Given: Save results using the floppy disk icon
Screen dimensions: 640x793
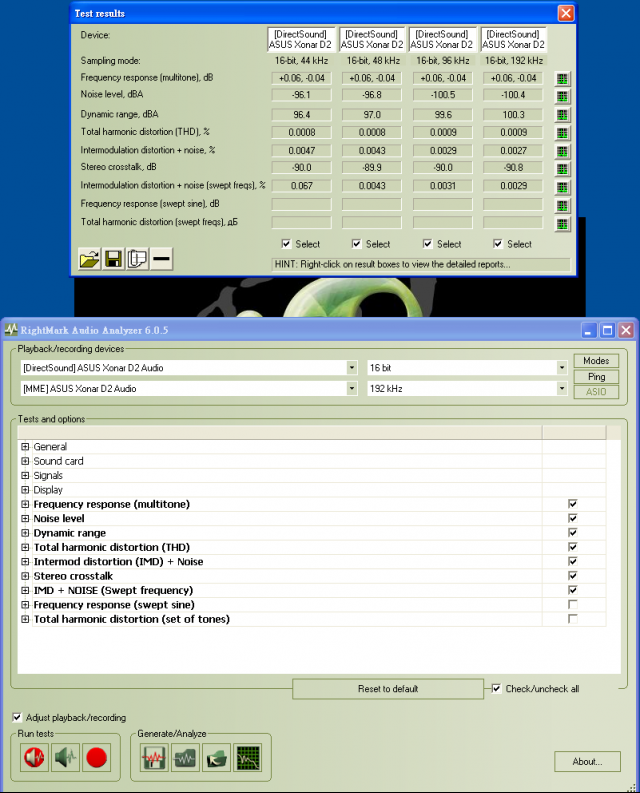Looking at the screenshot, I should [x=113, y=259].
